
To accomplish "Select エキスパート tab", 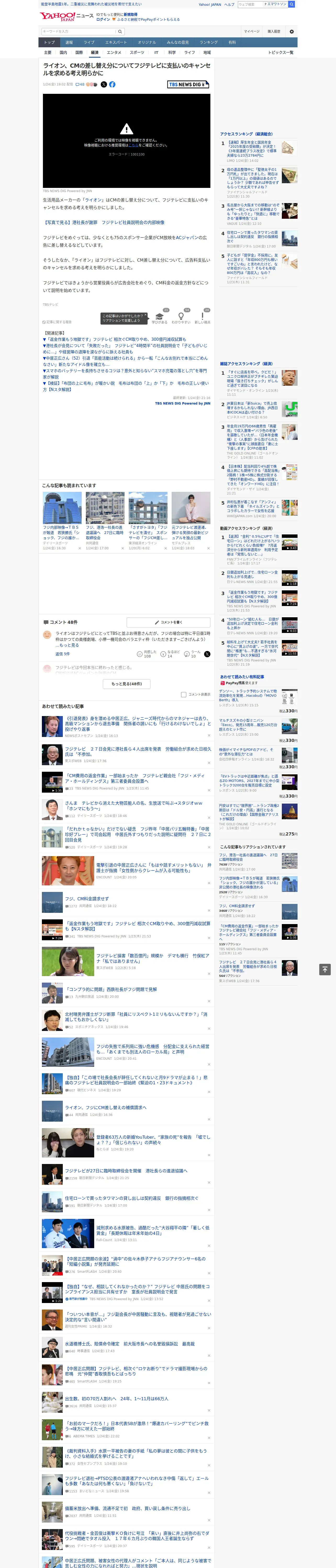I will coord(116,43).
